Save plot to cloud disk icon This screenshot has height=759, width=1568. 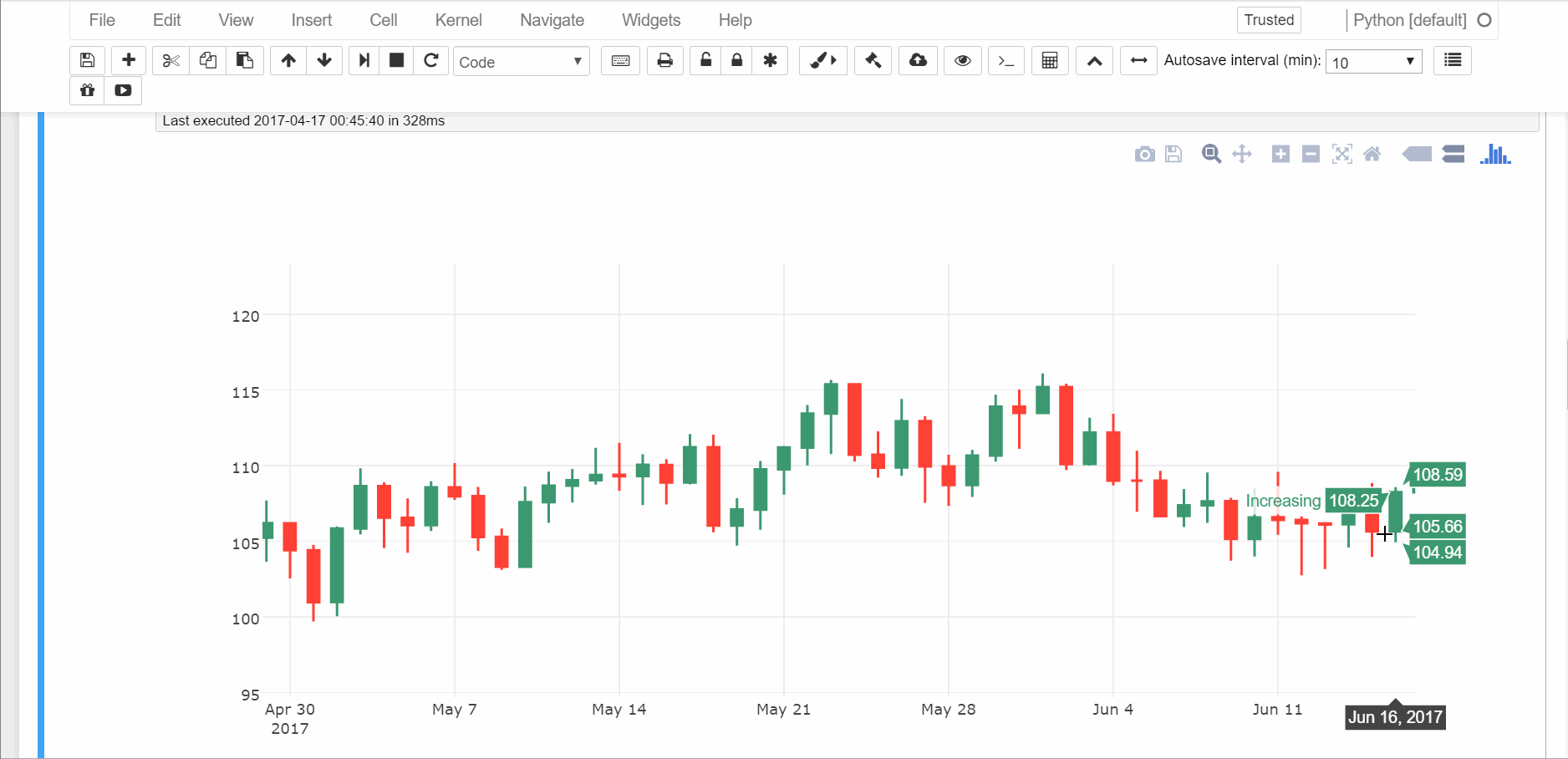coord(1173,154)
